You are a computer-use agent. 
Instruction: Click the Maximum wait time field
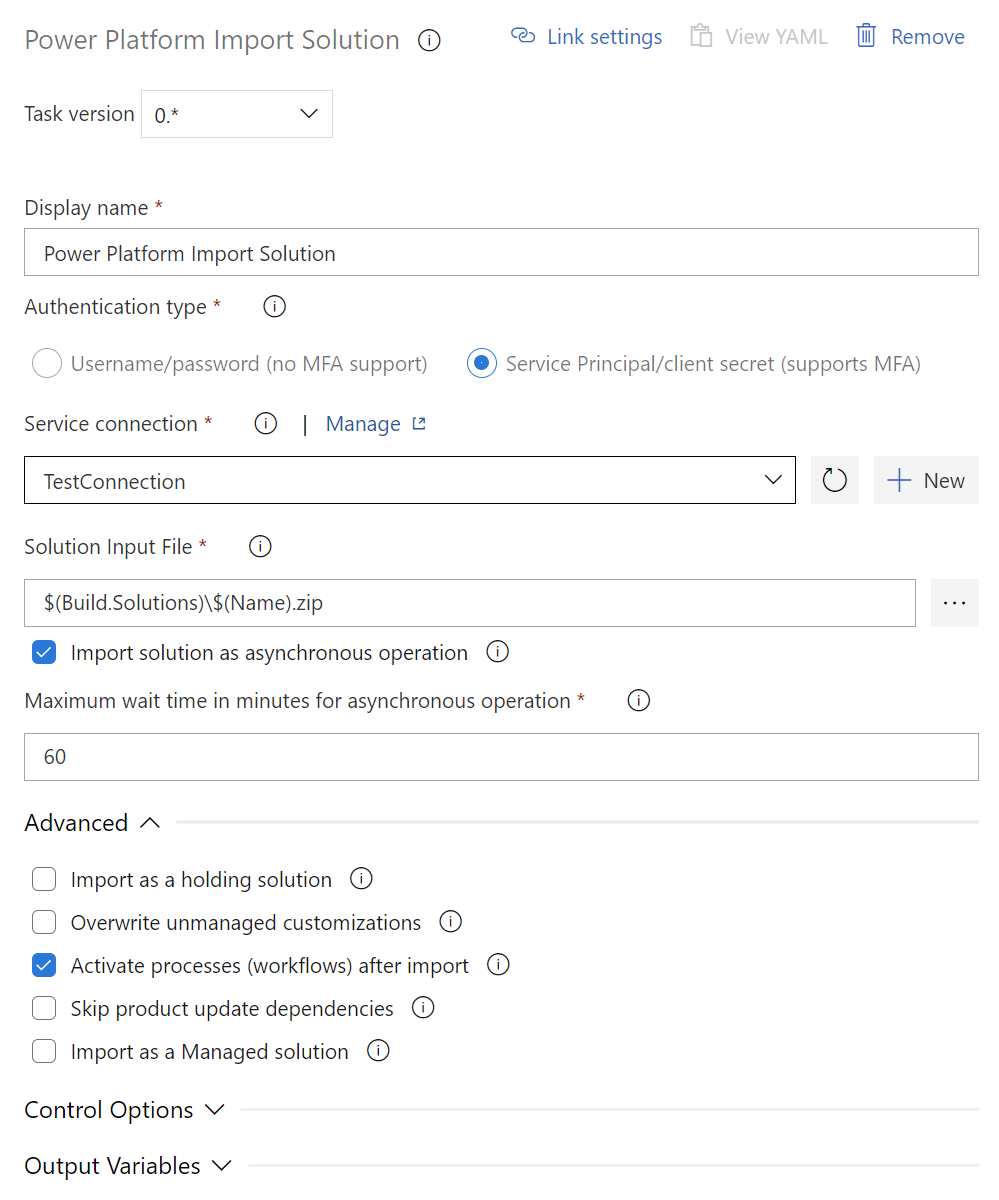pos(501,757)
